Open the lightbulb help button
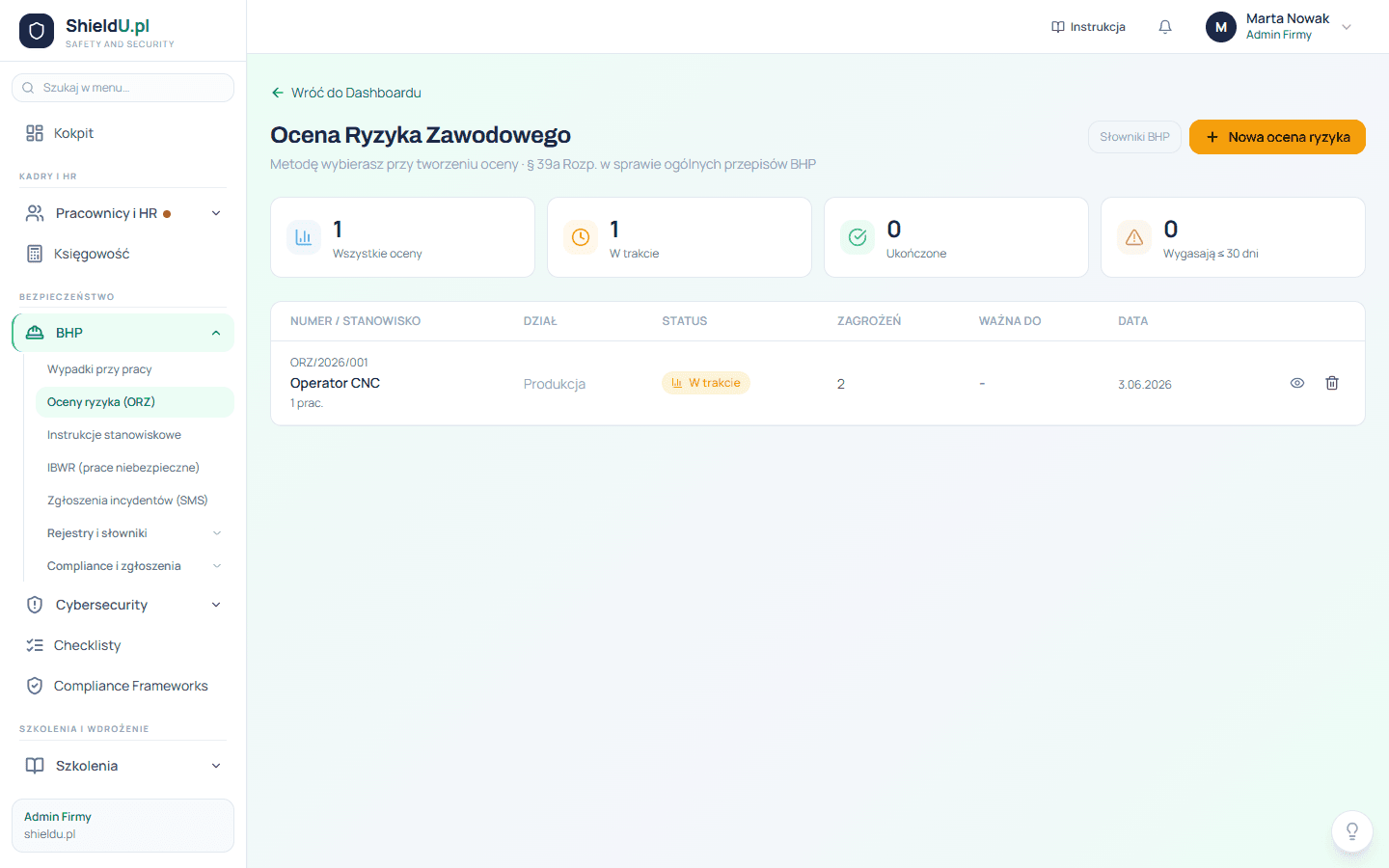Image resolution: width=1389 pixels, height=868 pixels. [x=1352, y=831]
